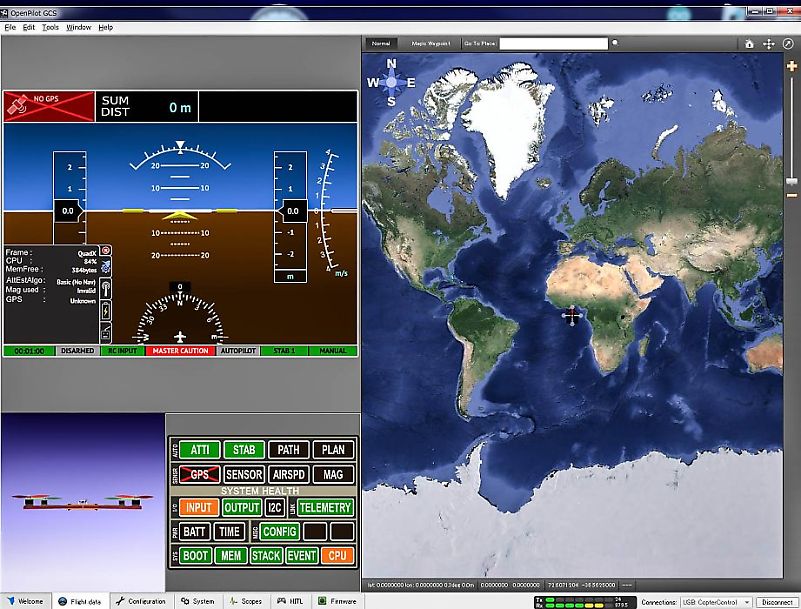Click the AIRSPD health indicator
The width and height of the screenshot is (801, 609).
[x=289, y=475]
